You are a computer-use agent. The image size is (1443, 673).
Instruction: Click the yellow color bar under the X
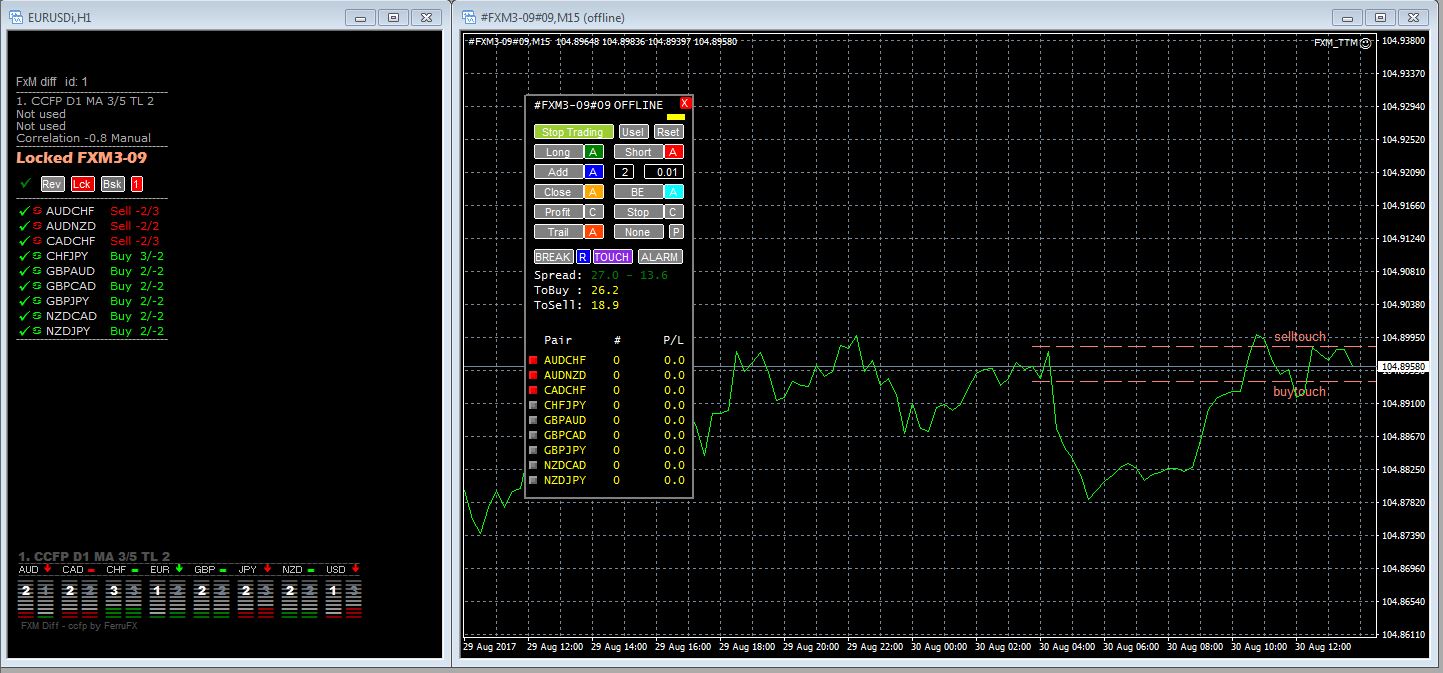click(676, 117)
